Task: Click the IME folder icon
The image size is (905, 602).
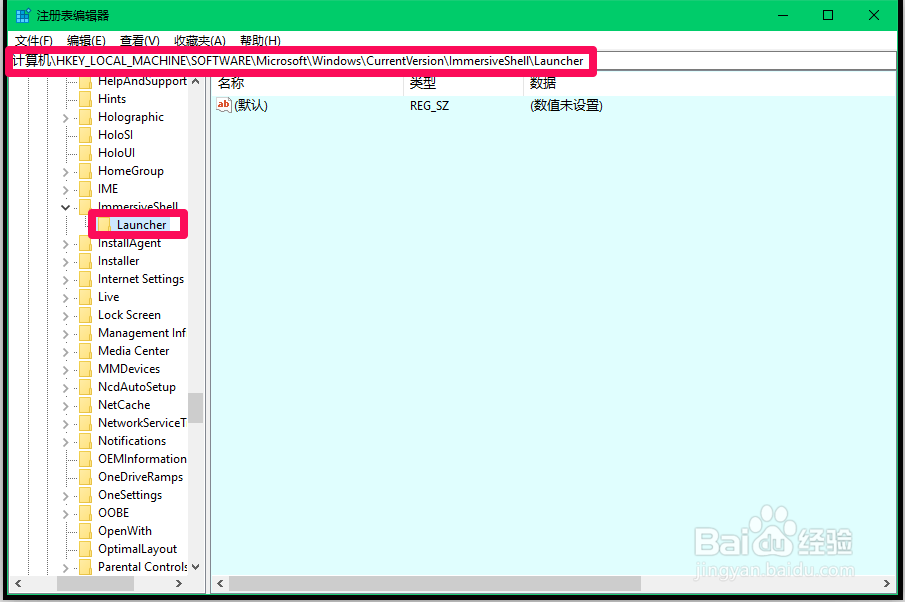Action: (x=85, y=189)
